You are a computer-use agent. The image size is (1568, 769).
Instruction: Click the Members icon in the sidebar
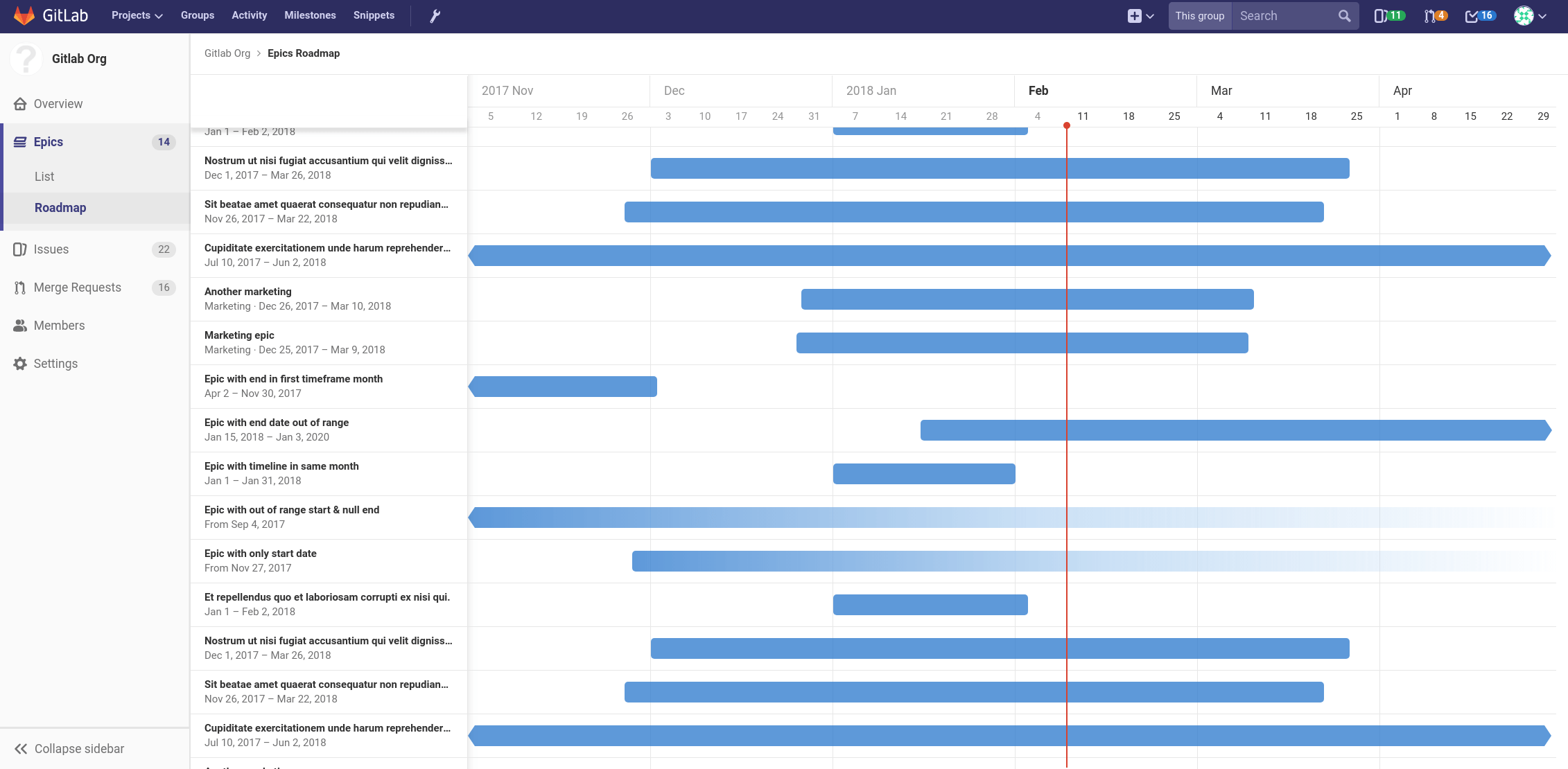point(19,325)
